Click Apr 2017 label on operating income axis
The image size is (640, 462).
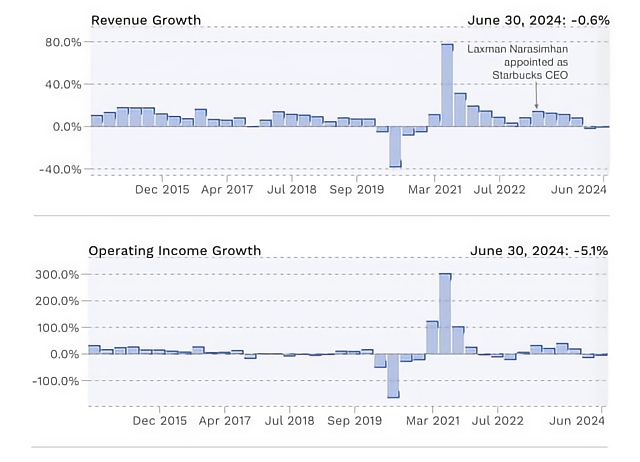[x=225, y=420]
